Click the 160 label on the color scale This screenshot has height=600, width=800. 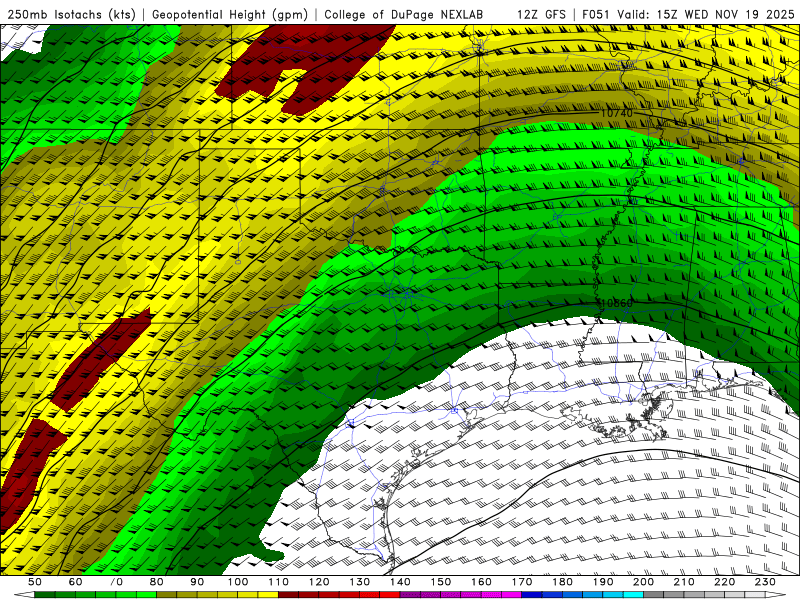coord(481,582)
